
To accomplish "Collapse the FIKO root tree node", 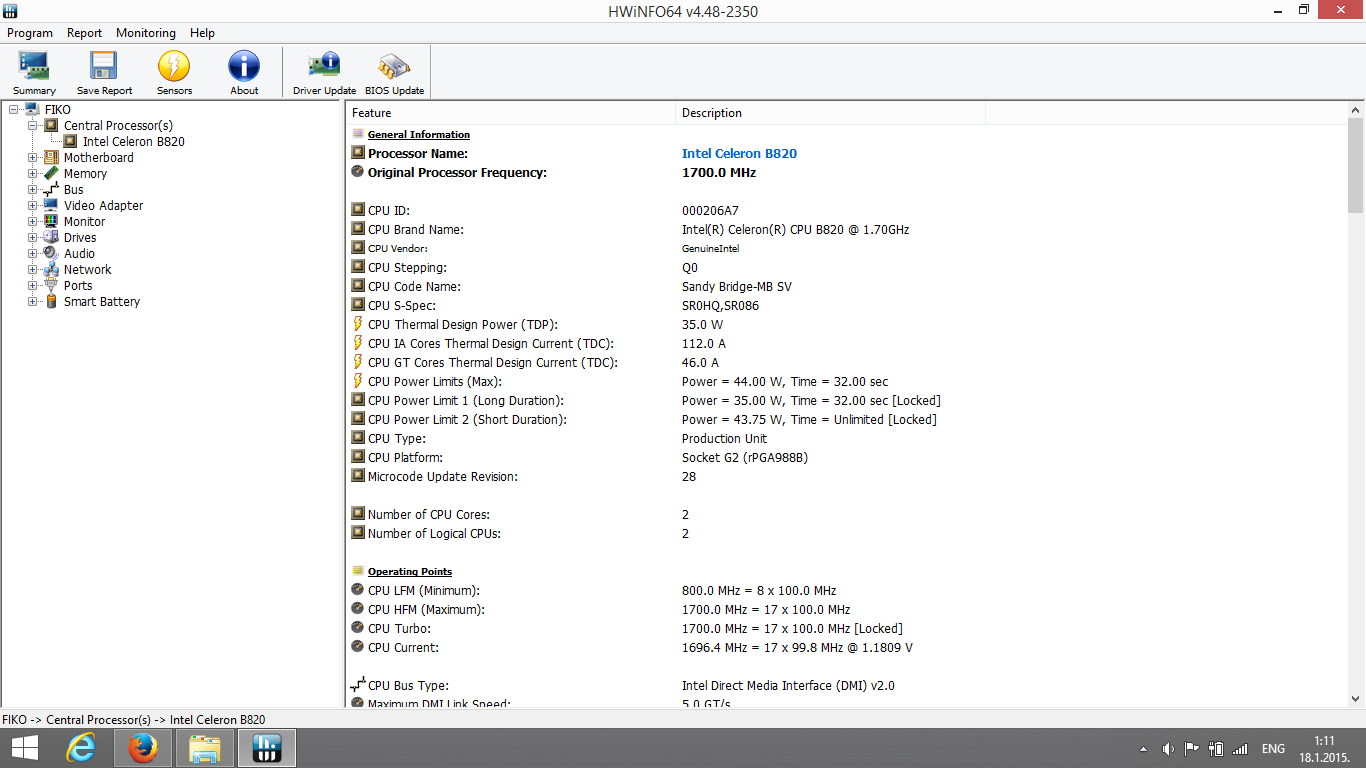I will point(13,110).
